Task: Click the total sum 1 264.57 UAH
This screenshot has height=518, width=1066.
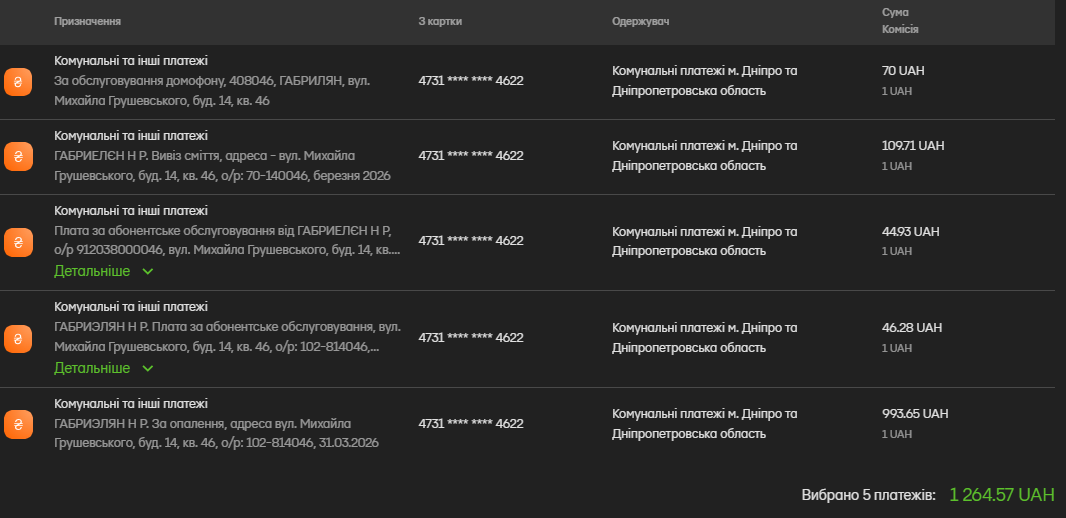Action: 1001,495
